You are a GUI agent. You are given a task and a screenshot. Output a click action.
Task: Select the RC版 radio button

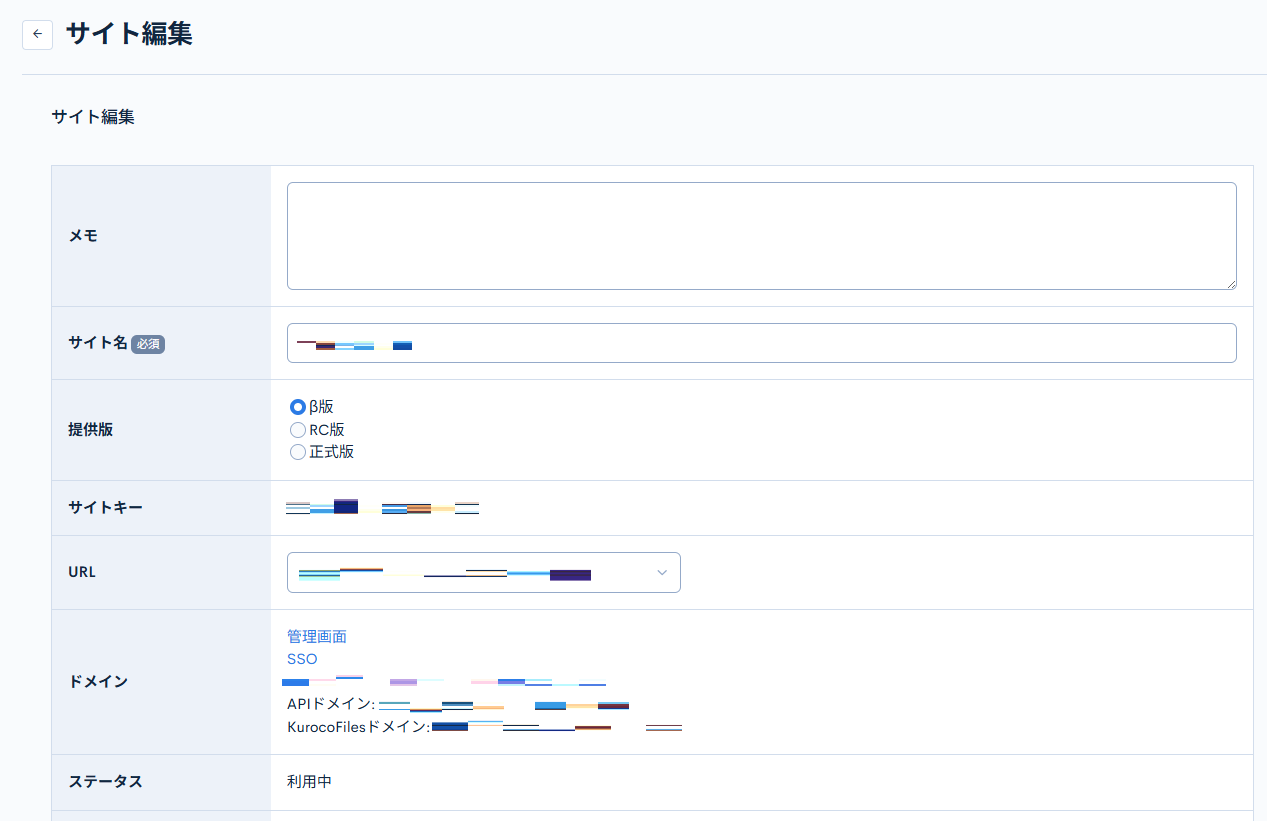point(298,429)
